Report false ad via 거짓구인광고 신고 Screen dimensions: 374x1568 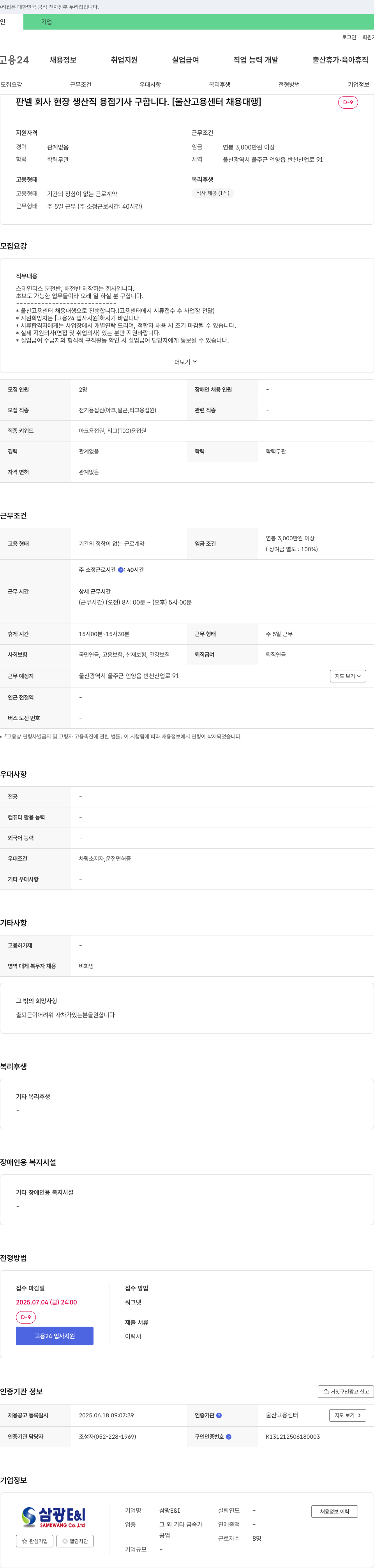pyautogui.click(x=346, y=1392)
